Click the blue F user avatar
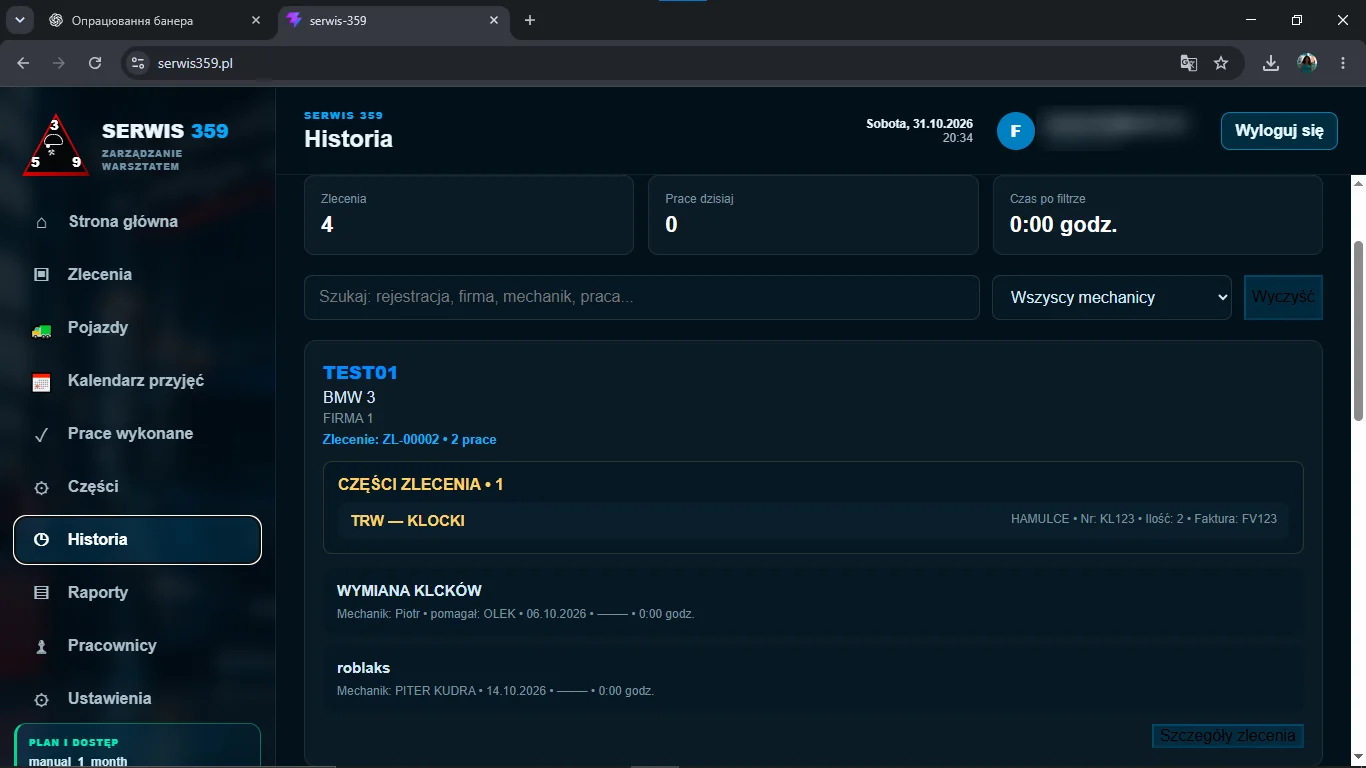1366x768 pixels. click(1015, 131)
